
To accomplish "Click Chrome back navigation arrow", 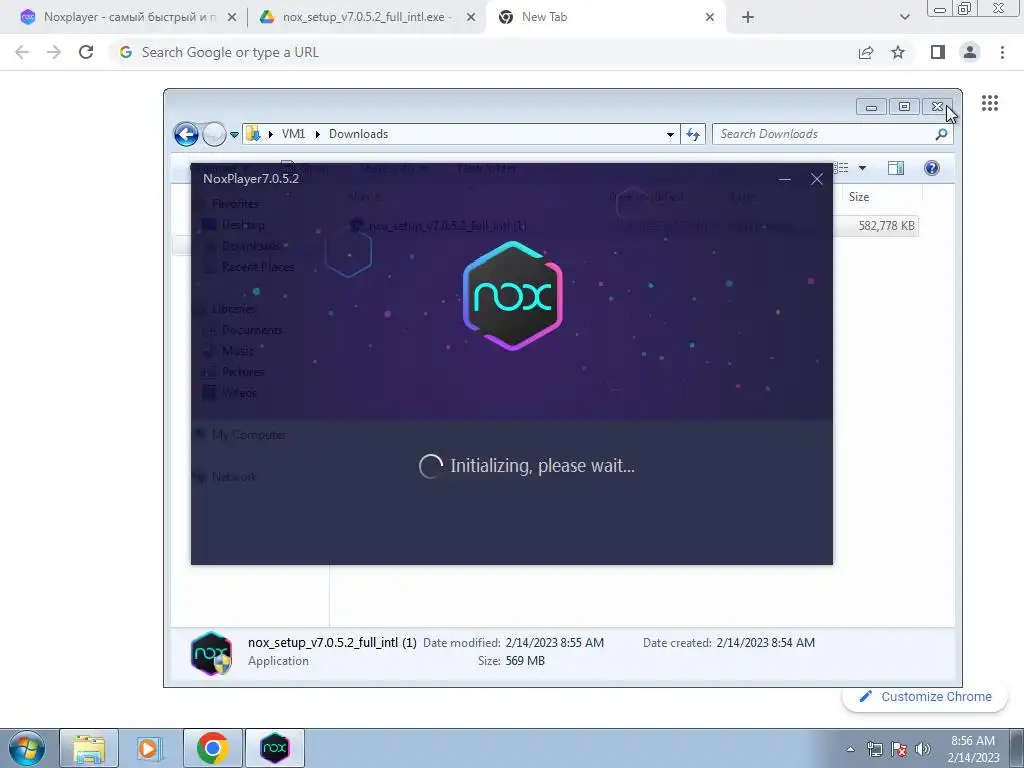I will tap(22, 52).
